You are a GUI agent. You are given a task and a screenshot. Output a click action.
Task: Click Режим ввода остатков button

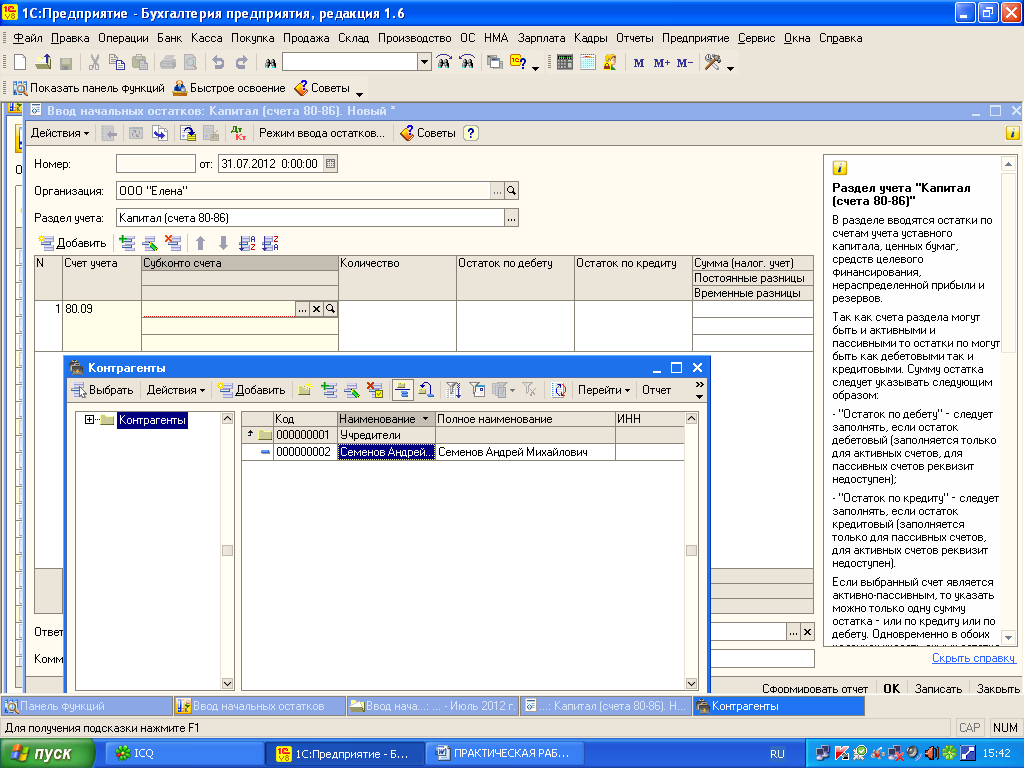click(322, 133)
